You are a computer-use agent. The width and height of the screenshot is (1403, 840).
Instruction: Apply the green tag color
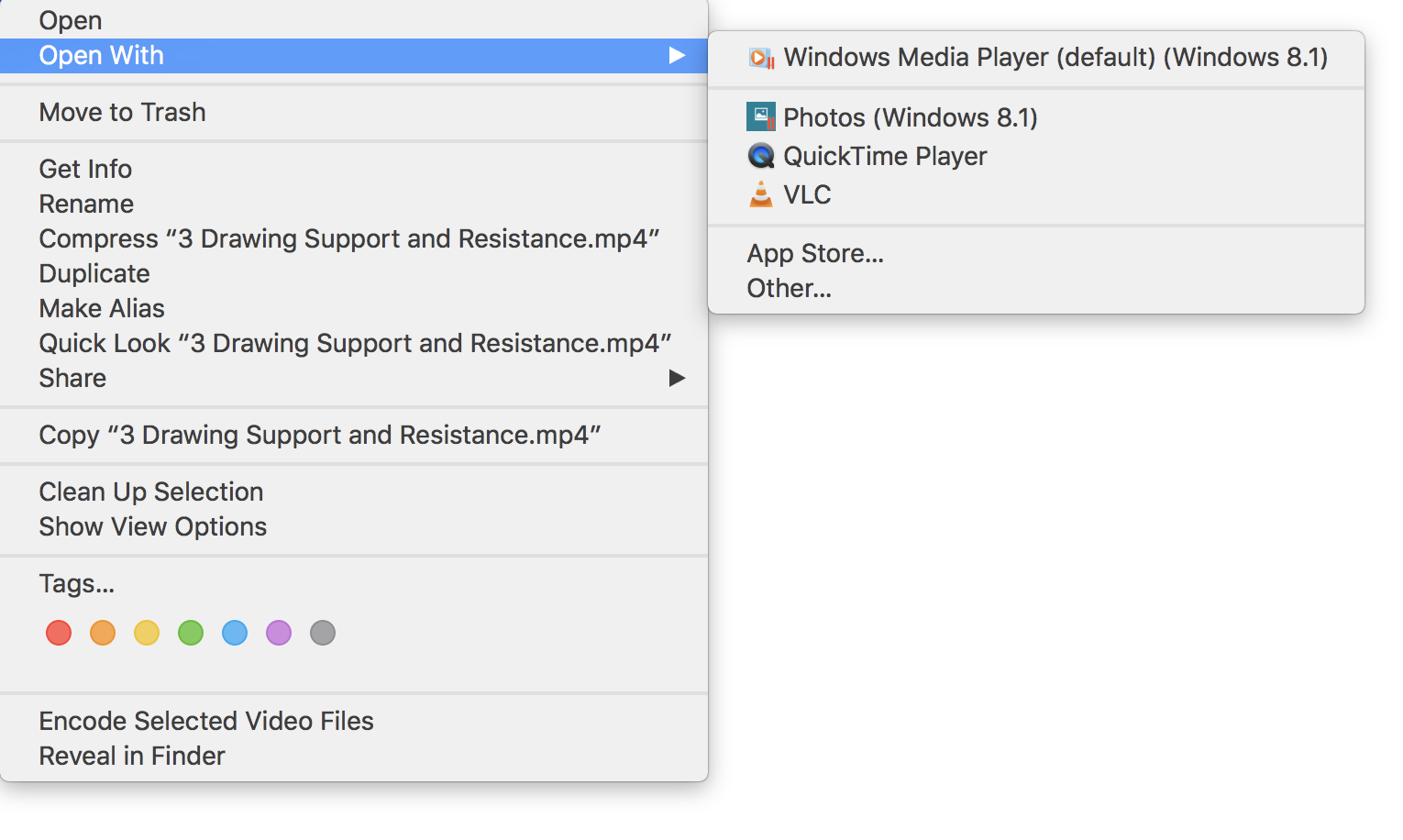[x=191, y=633]
